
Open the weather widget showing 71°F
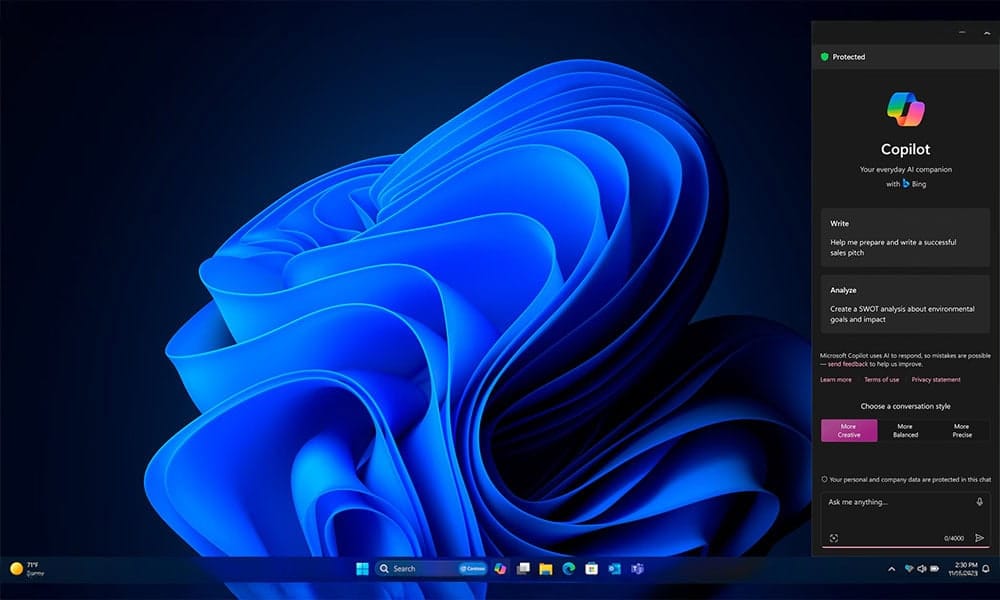point(27,568)
